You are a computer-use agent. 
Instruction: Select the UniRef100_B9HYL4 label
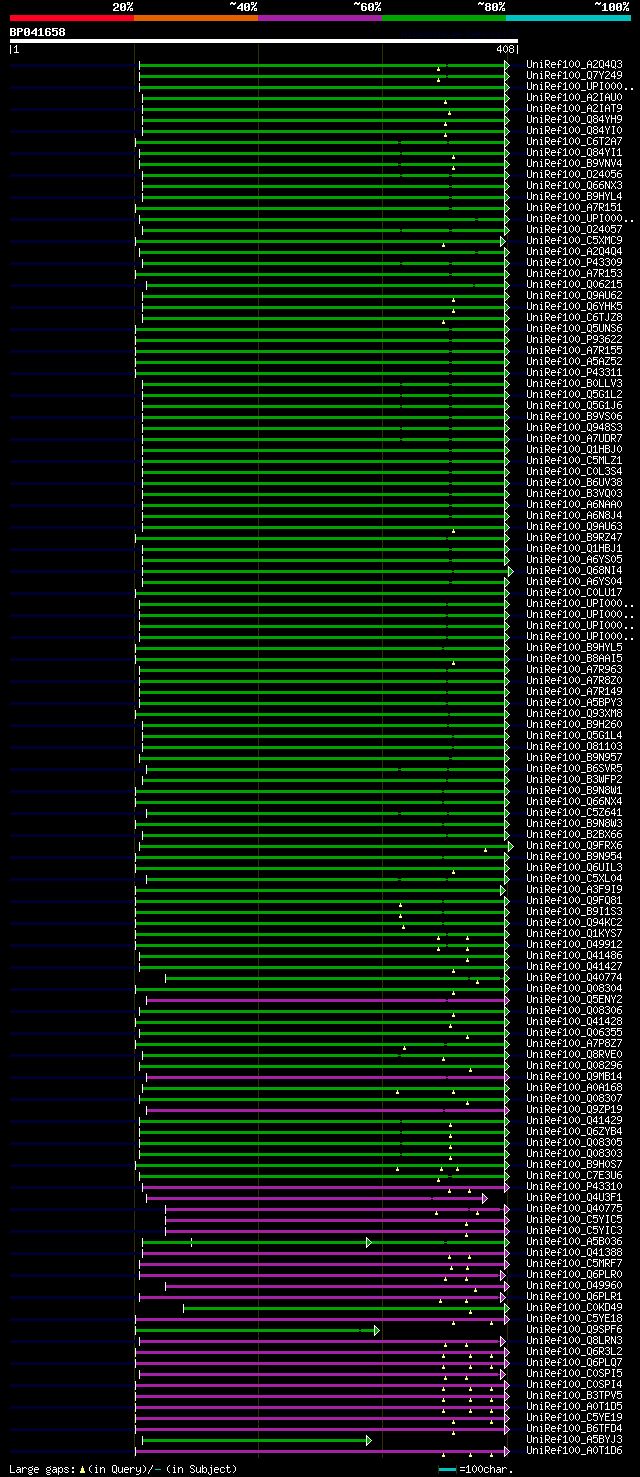coord(574,196)
